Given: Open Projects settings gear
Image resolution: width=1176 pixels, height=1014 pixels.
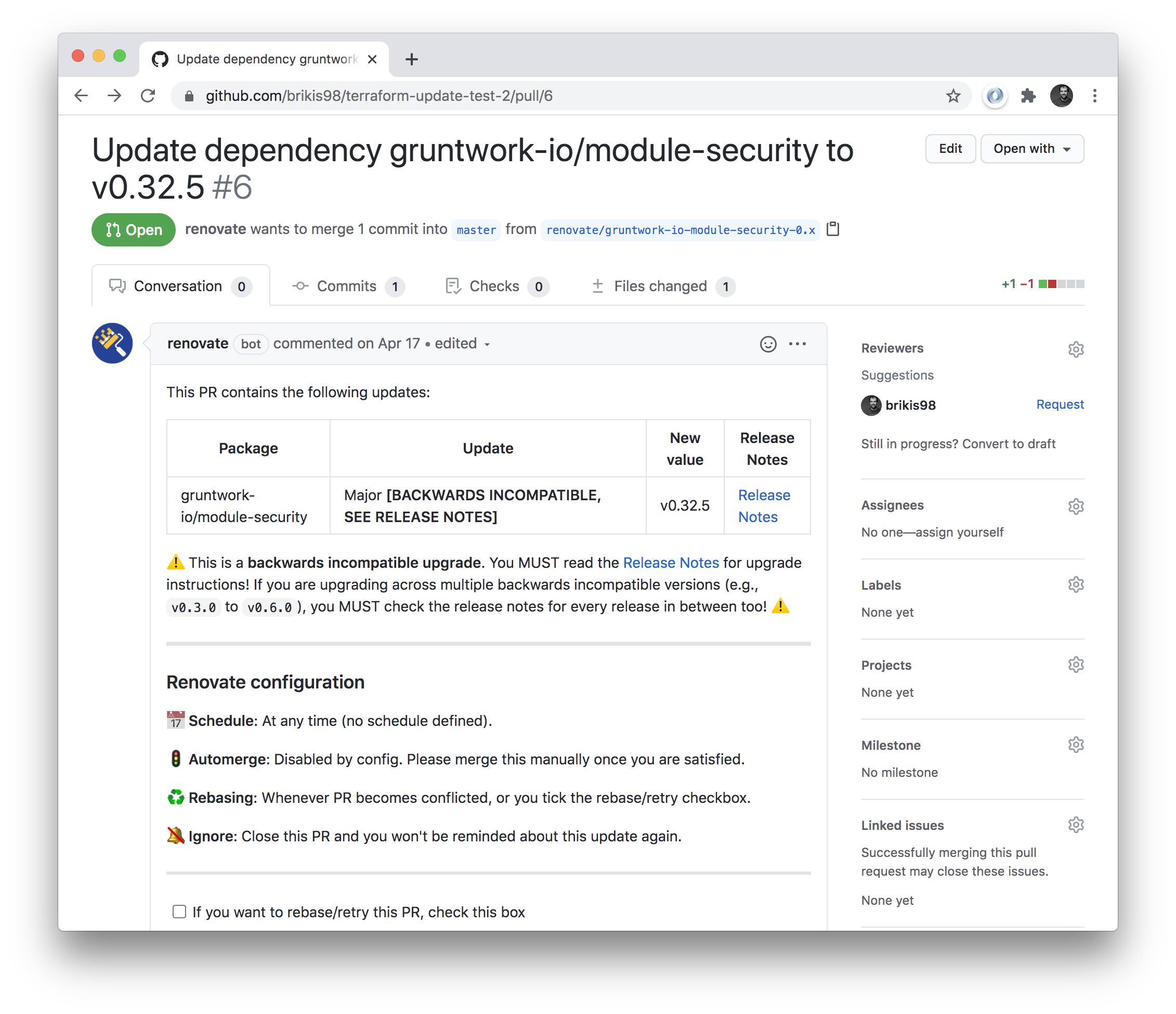Looking at the screenshot, I should [x=1076, y=664].
